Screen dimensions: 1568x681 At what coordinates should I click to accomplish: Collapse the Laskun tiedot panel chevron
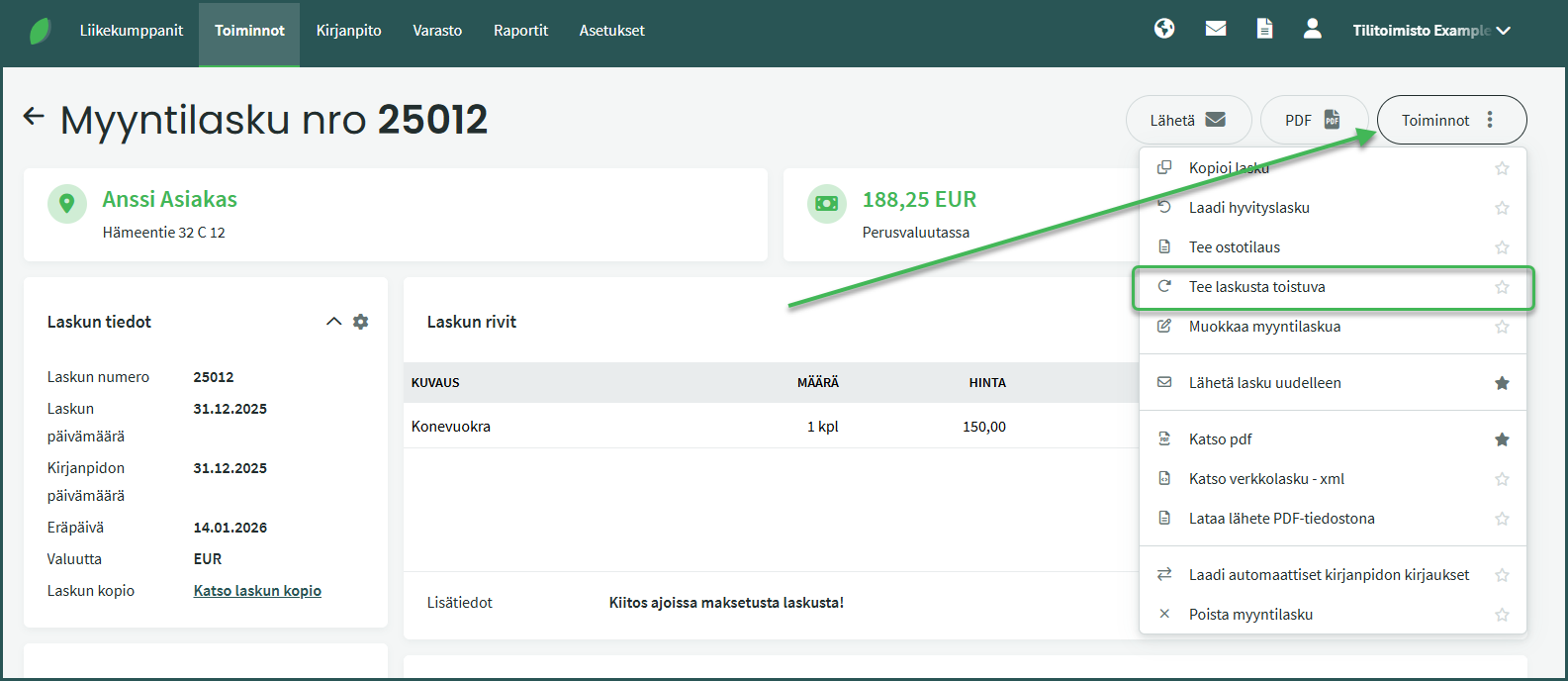pos(333,322)
